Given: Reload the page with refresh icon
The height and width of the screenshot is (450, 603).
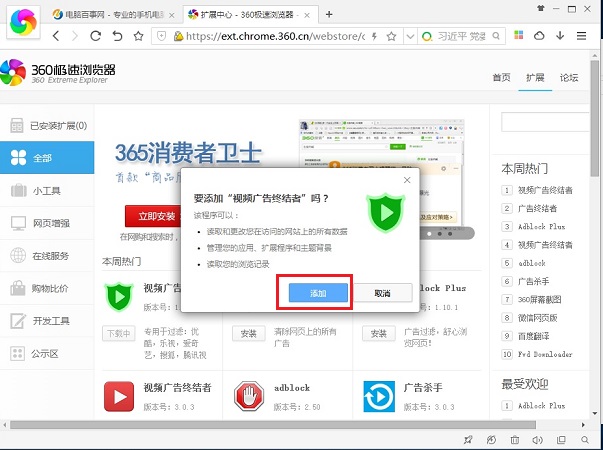Looking at the screenshot, I should pyautogui.click(x=95, y=36).
